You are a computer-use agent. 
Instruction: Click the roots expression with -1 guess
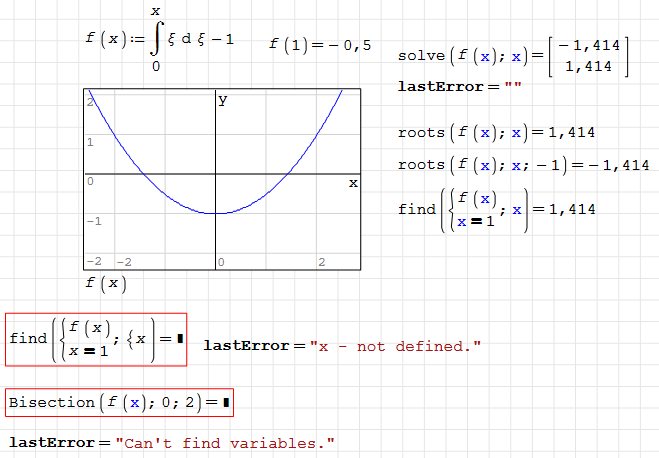click(x=523, y=165)
